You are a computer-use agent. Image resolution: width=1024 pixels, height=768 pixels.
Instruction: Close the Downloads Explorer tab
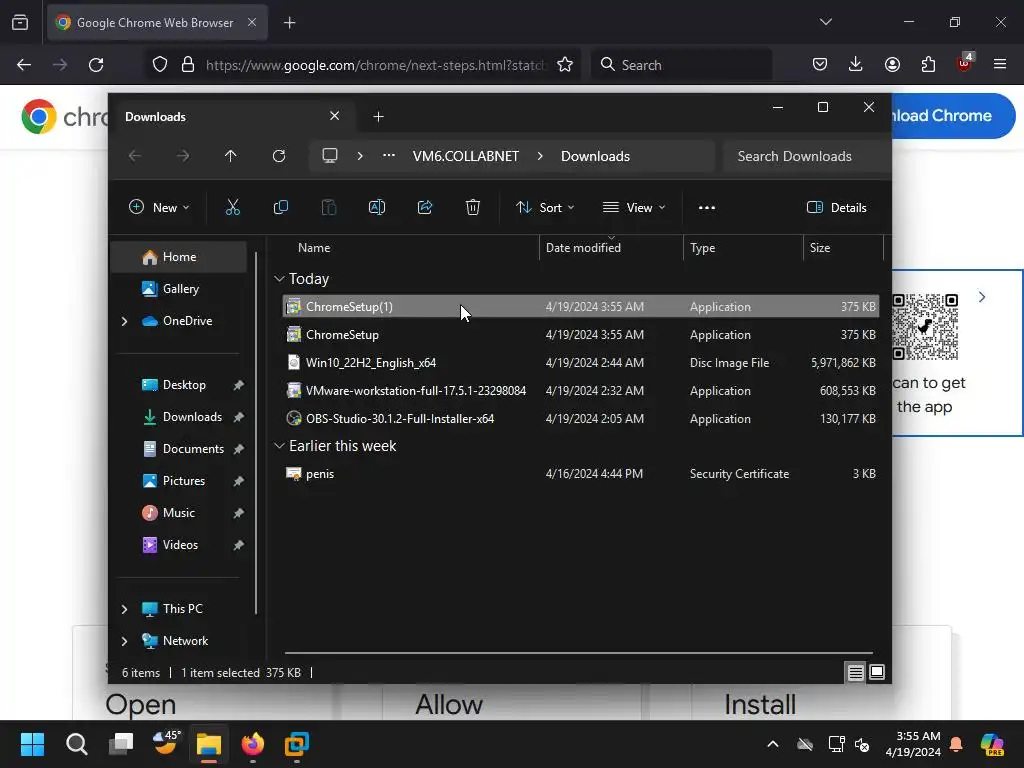click(x=334, y=116)
